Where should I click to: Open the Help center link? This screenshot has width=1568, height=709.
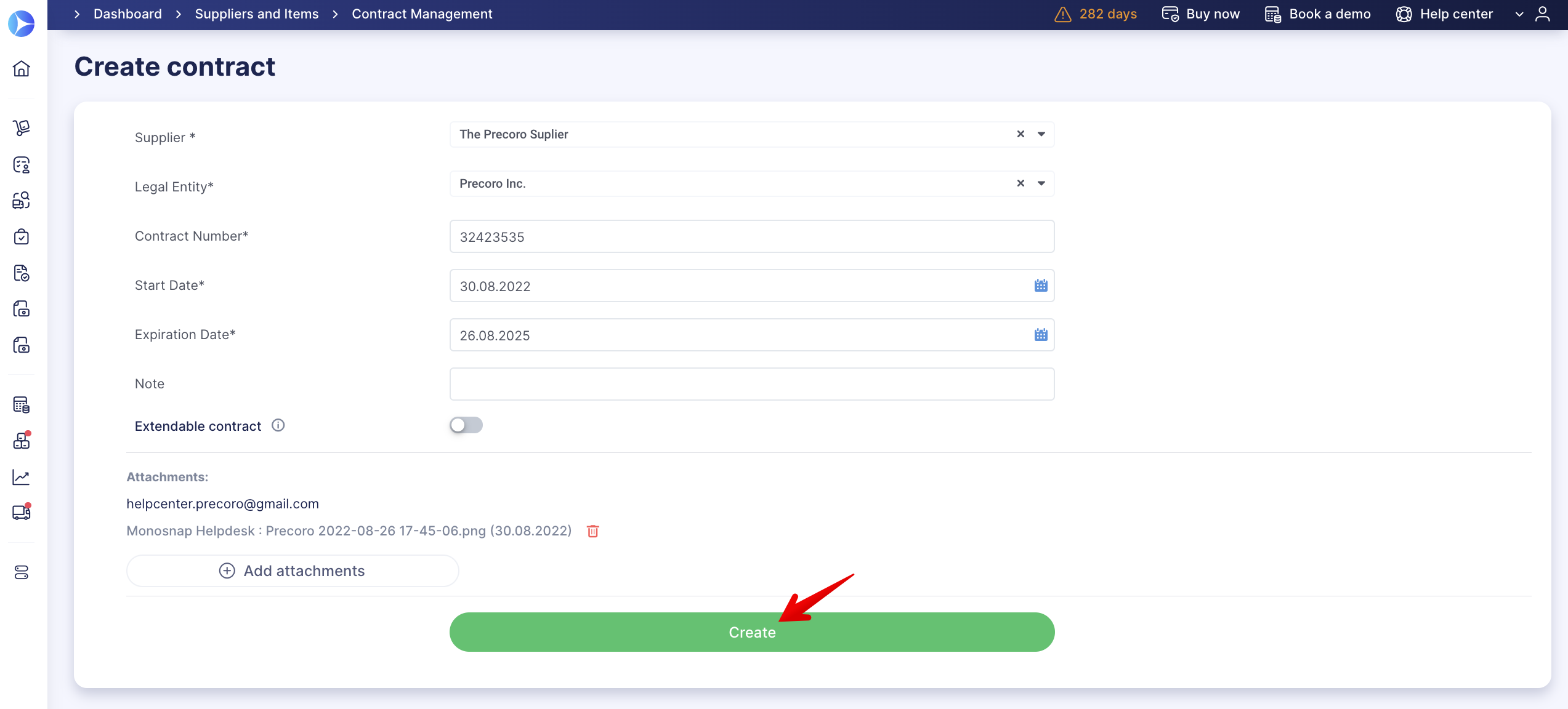(1445, 14)
